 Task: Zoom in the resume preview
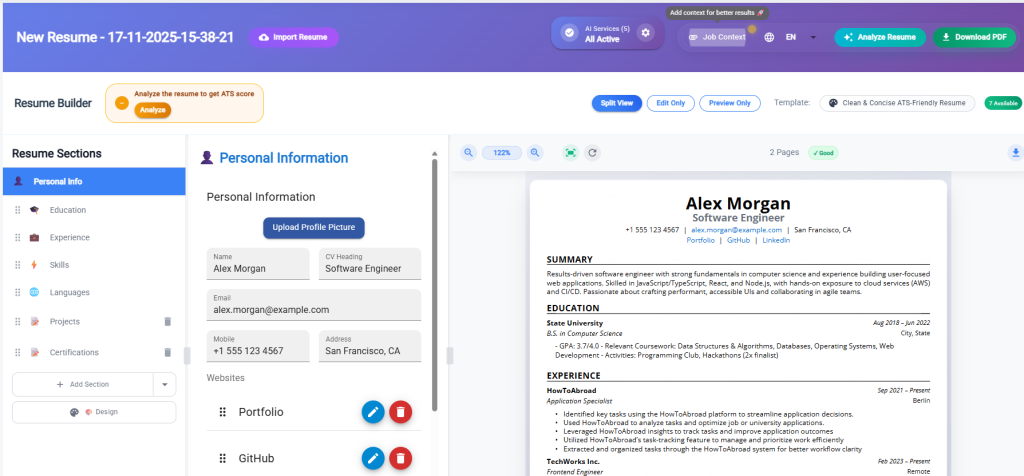click(x=535, y=153)
